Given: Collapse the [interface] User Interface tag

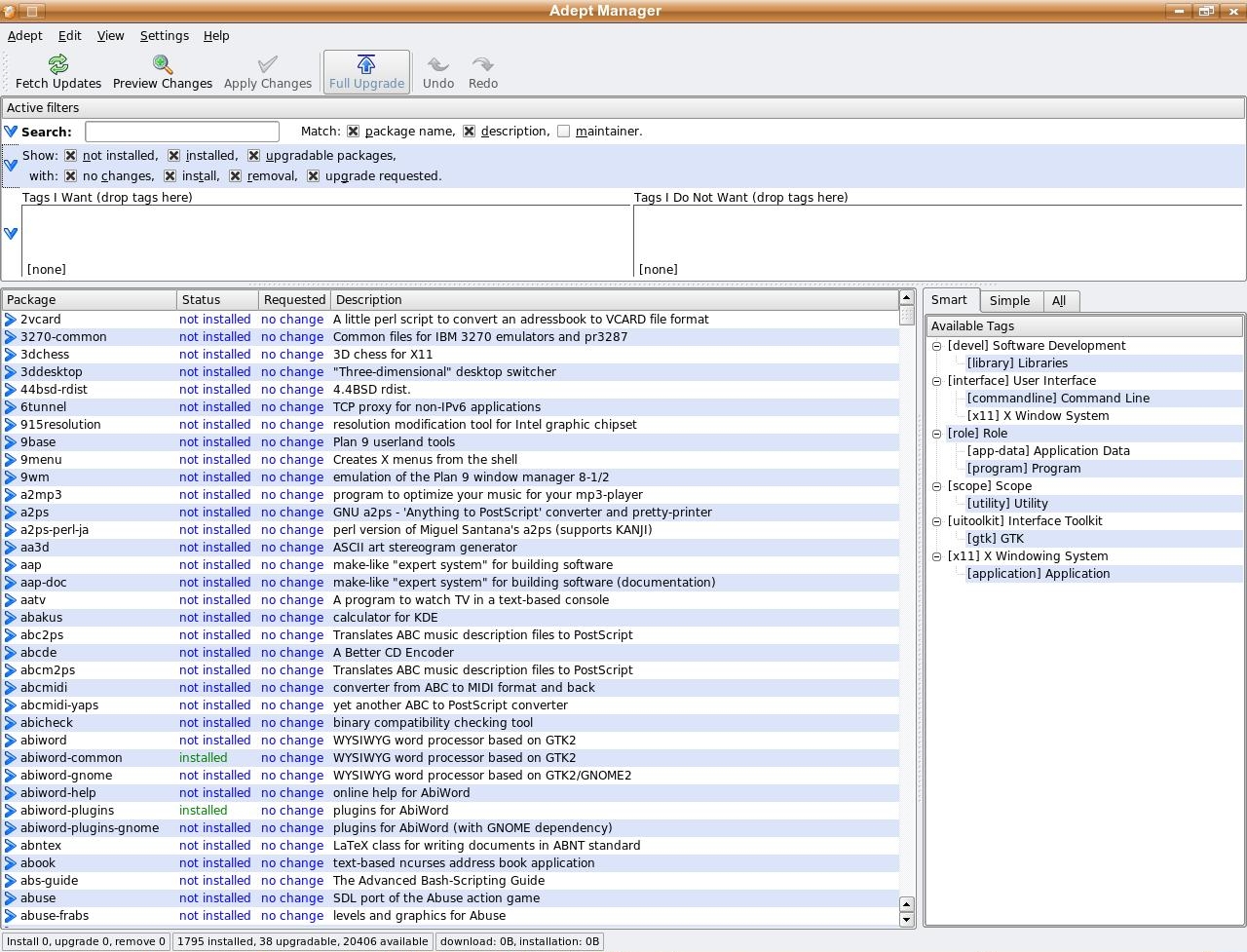Looking at the screenshot, I should (x=937, y=381).
